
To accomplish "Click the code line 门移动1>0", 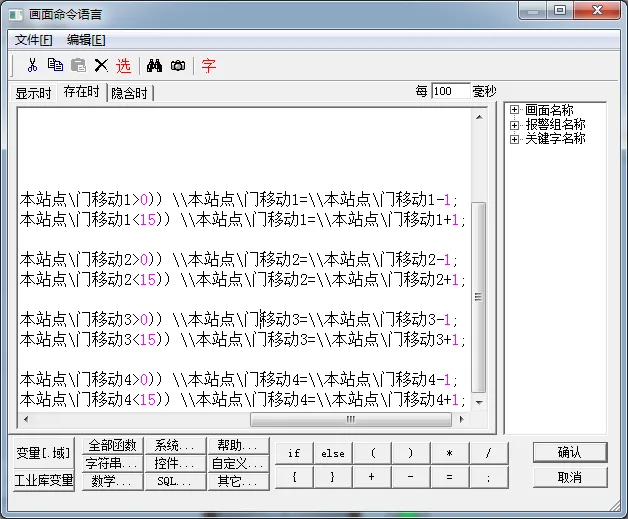I will (238, 199).
